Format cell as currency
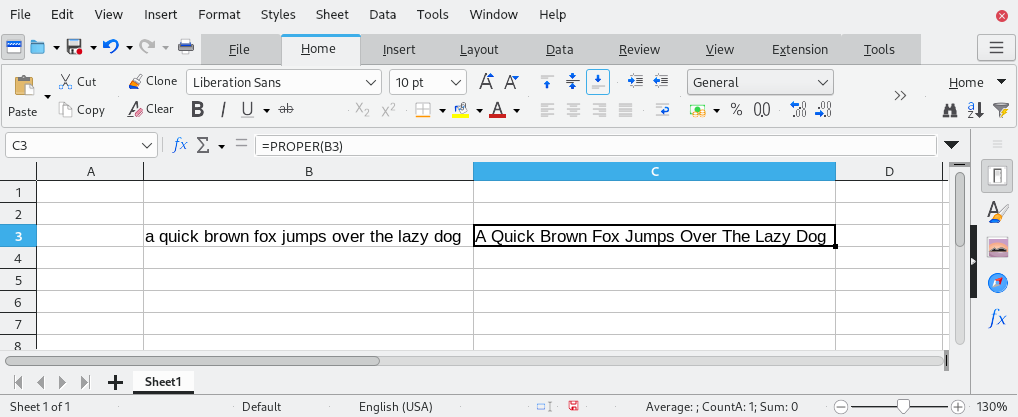Screen dimensions: 1018x417 (x=698, y=110)
